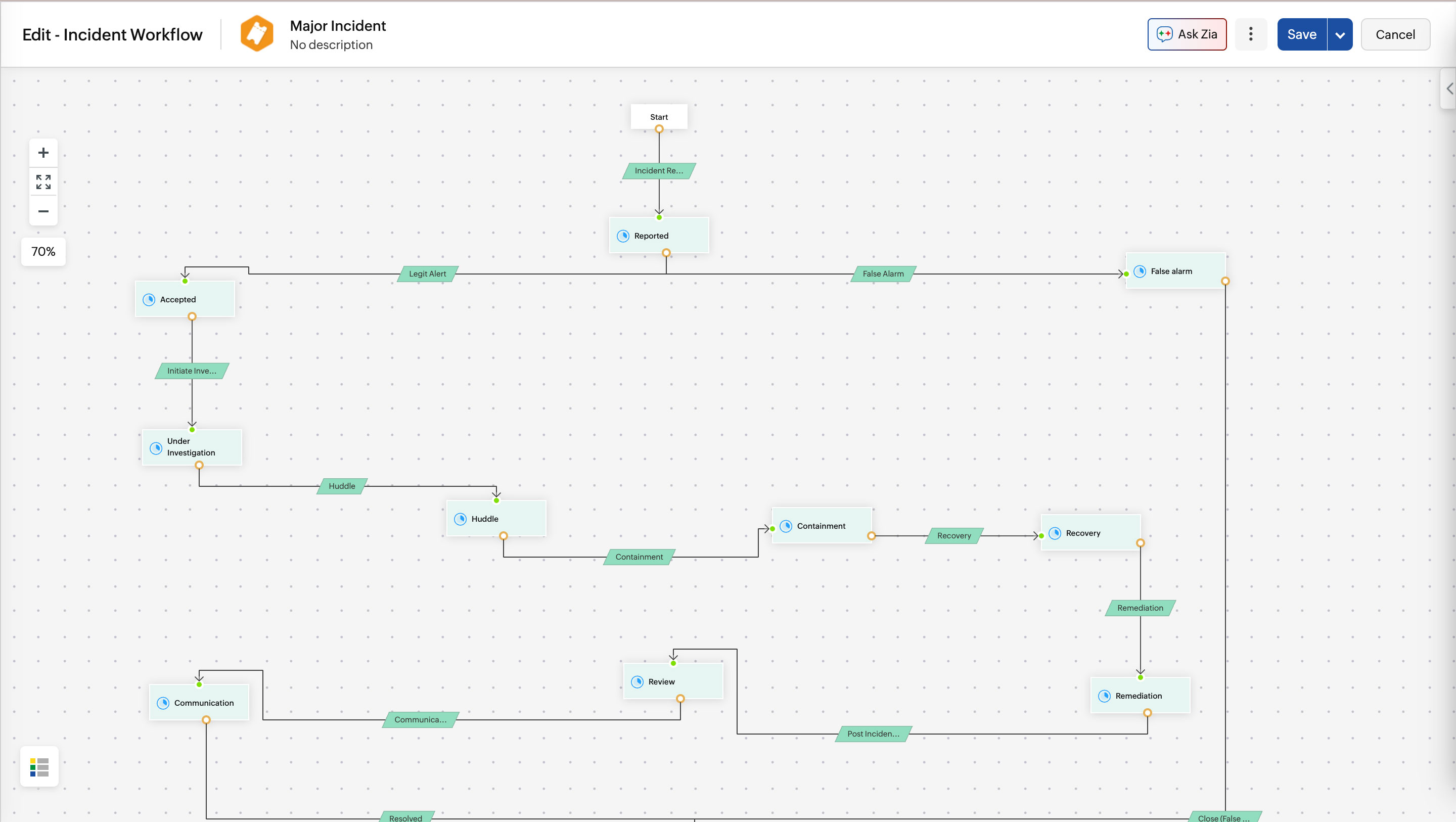
Task: Click the Major Incident workflow title
Action: point(337,25)
